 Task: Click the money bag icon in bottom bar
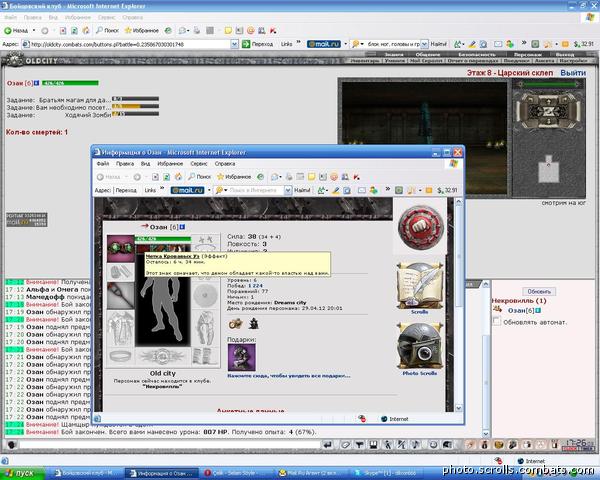(x=485, y=445)
